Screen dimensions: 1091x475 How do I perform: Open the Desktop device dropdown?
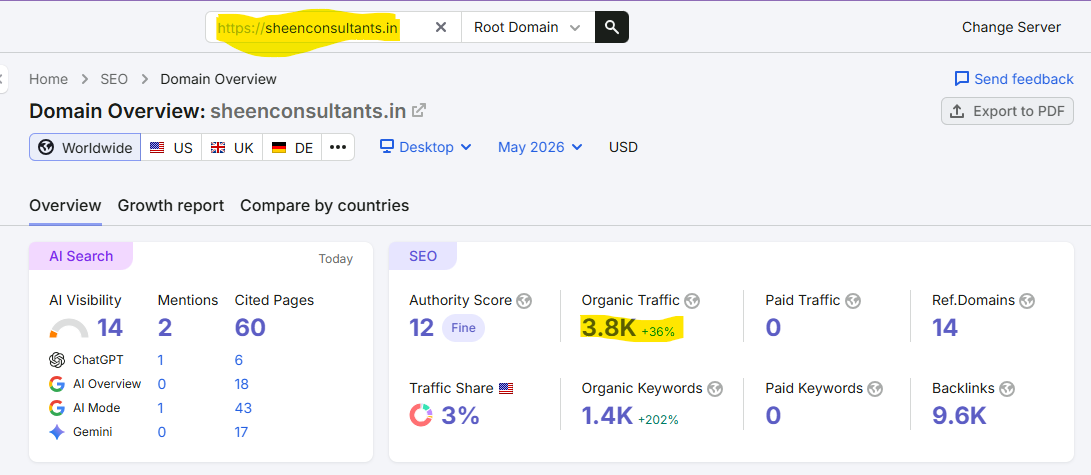coord(426,147)
